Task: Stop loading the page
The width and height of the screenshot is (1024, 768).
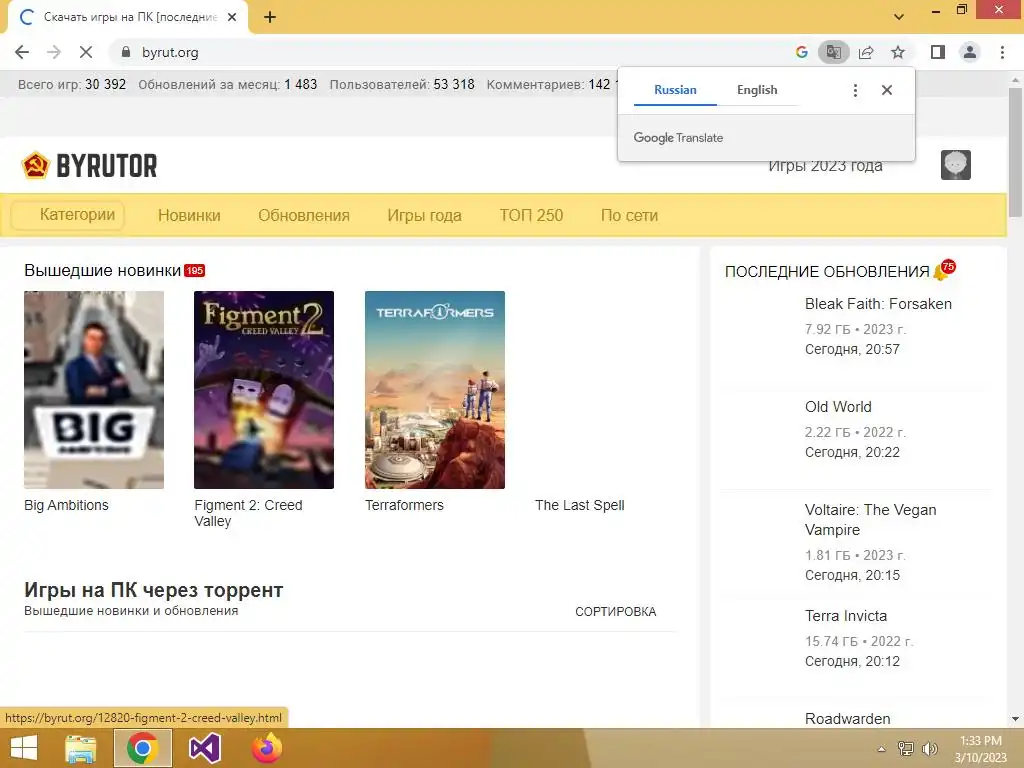Action: (x=86, y=52)
